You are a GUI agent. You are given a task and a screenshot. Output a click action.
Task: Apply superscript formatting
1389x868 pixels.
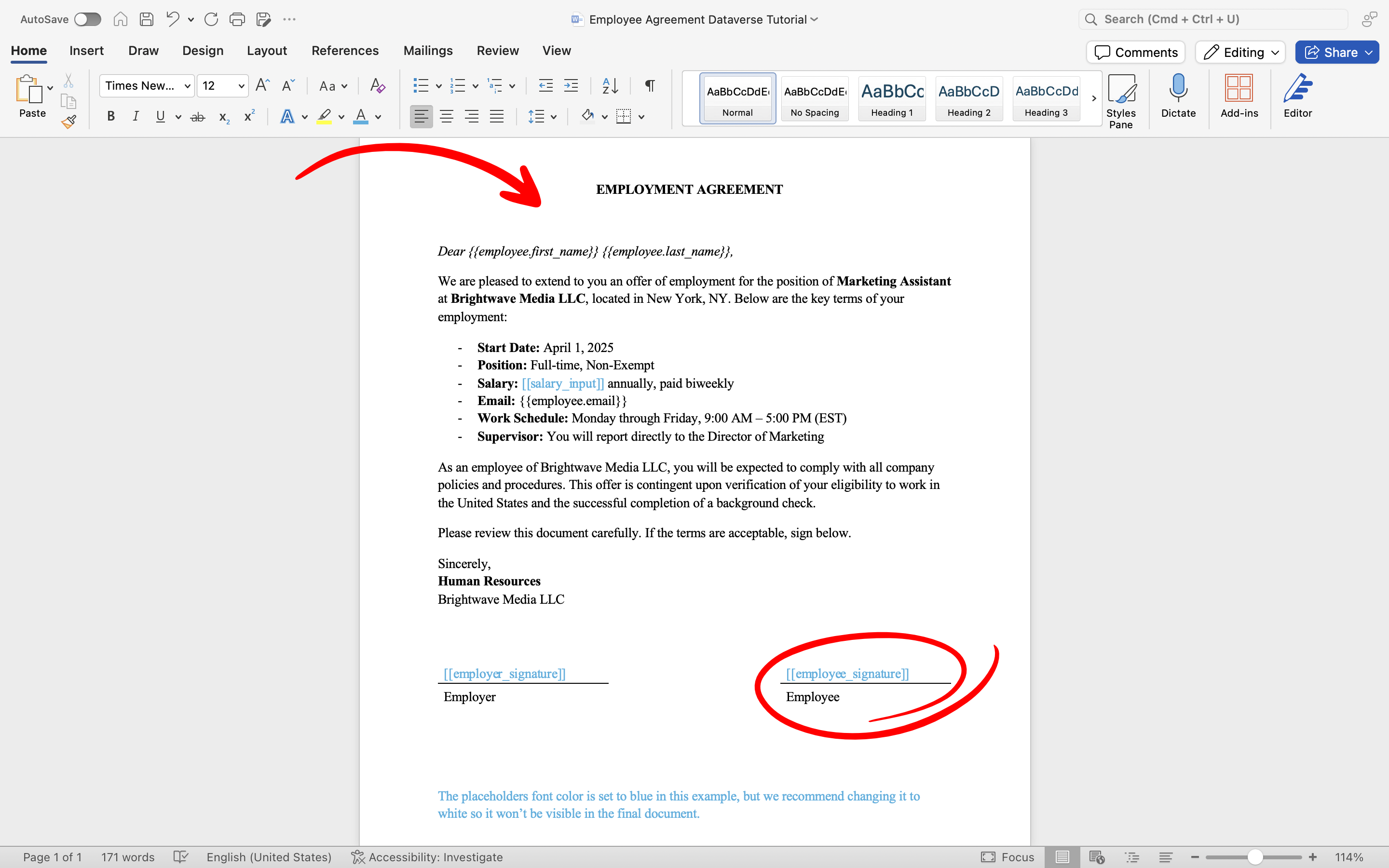pyautogui.click(x=248, y=116)
